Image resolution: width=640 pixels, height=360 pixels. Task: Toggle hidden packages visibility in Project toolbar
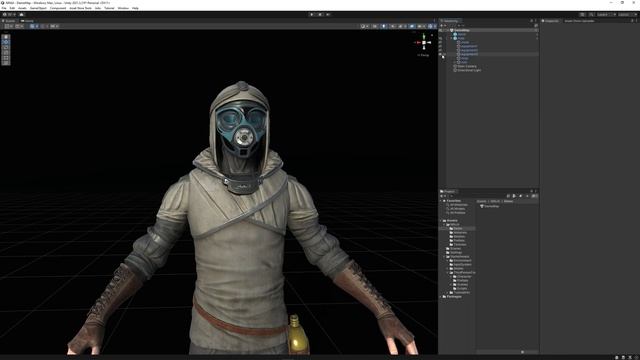click(534, 196)
